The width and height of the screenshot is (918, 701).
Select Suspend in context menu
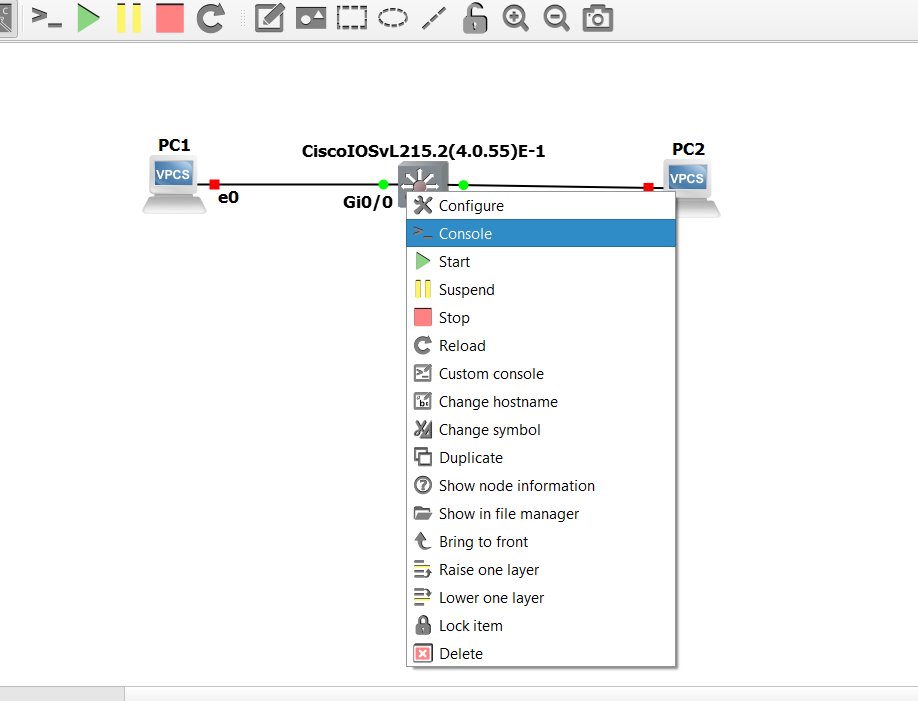coord(541,290)
